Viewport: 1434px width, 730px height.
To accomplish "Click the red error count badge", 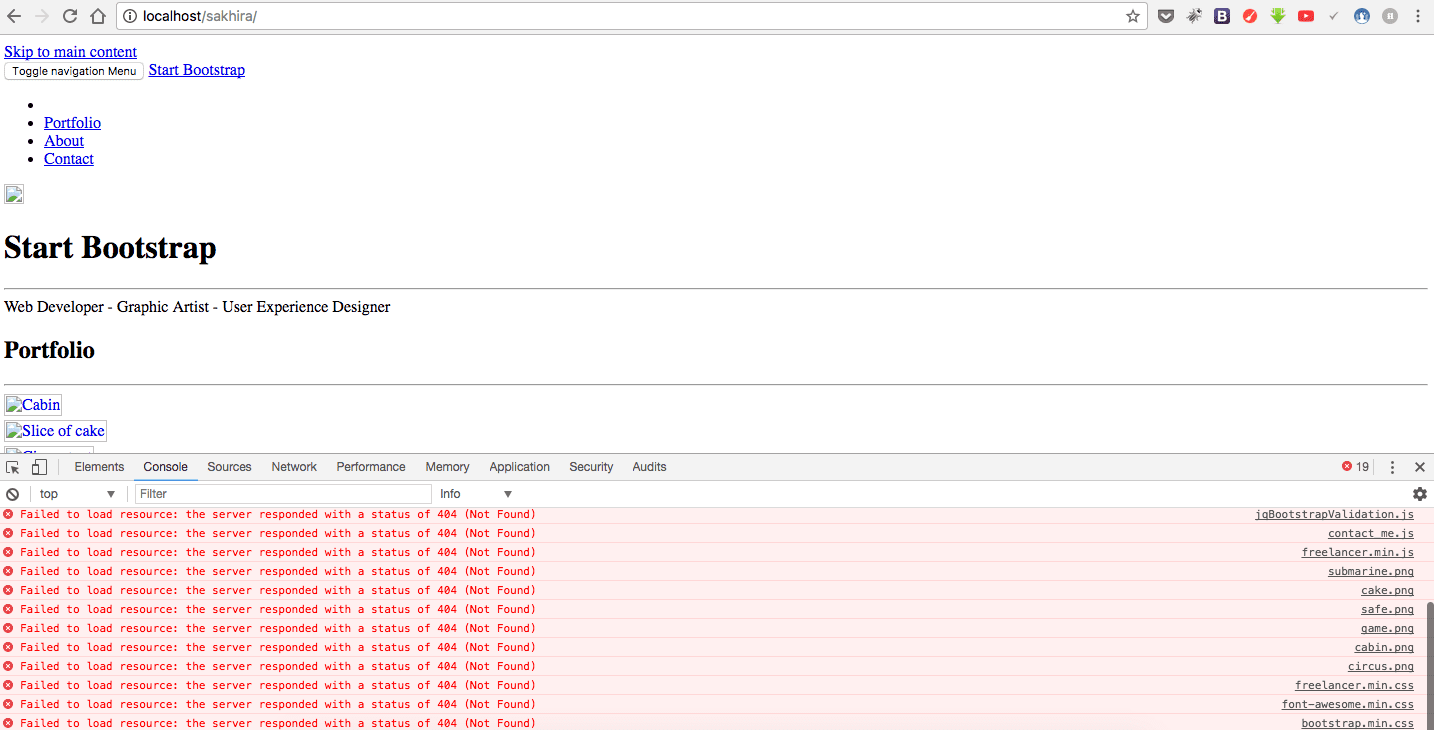I will 1355,467.
